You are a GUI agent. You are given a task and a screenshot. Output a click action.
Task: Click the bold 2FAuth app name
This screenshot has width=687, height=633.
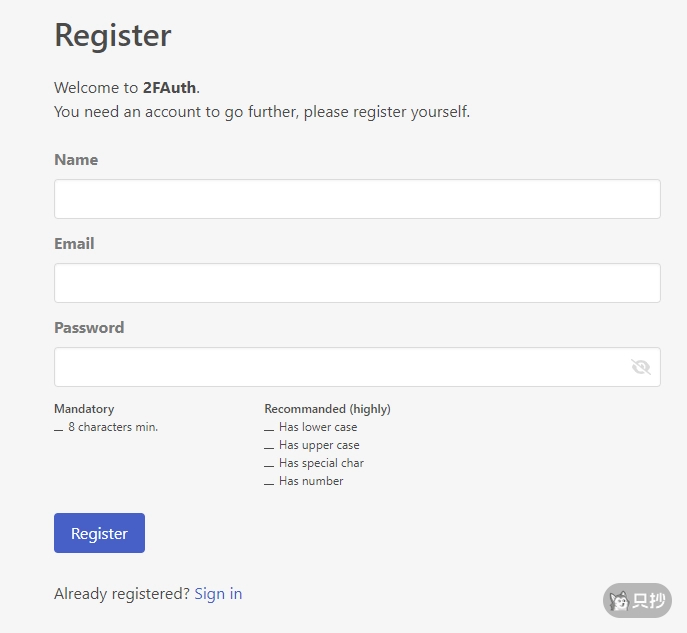click(169, 88)
